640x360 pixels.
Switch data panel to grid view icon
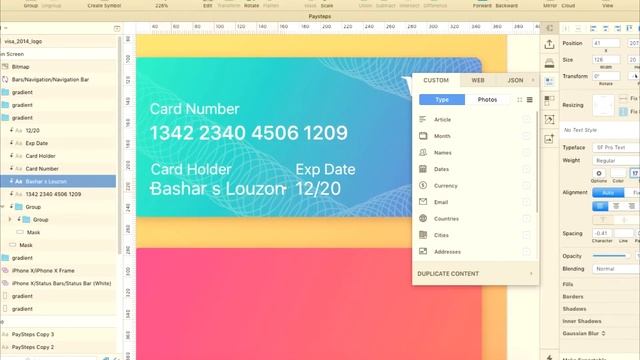pos(520,100)
